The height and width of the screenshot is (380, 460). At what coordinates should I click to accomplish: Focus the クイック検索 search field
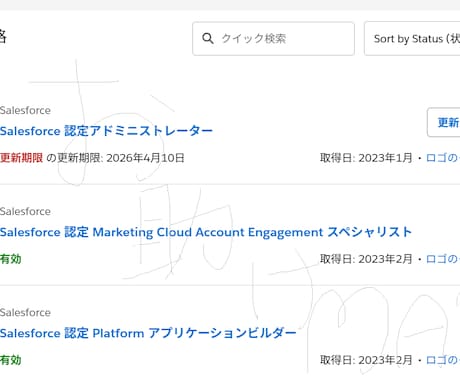pos(273,39)
